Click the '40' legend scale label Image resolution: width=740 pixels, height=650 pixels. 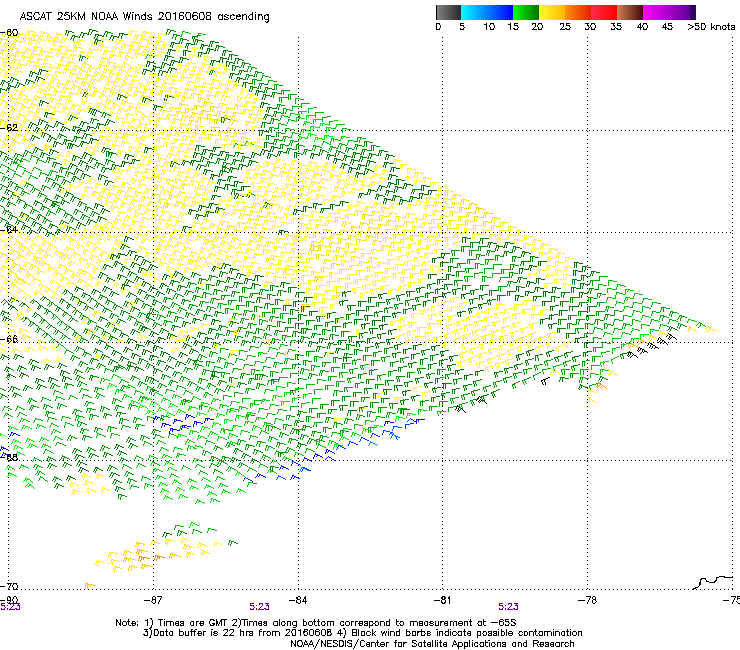642,27
